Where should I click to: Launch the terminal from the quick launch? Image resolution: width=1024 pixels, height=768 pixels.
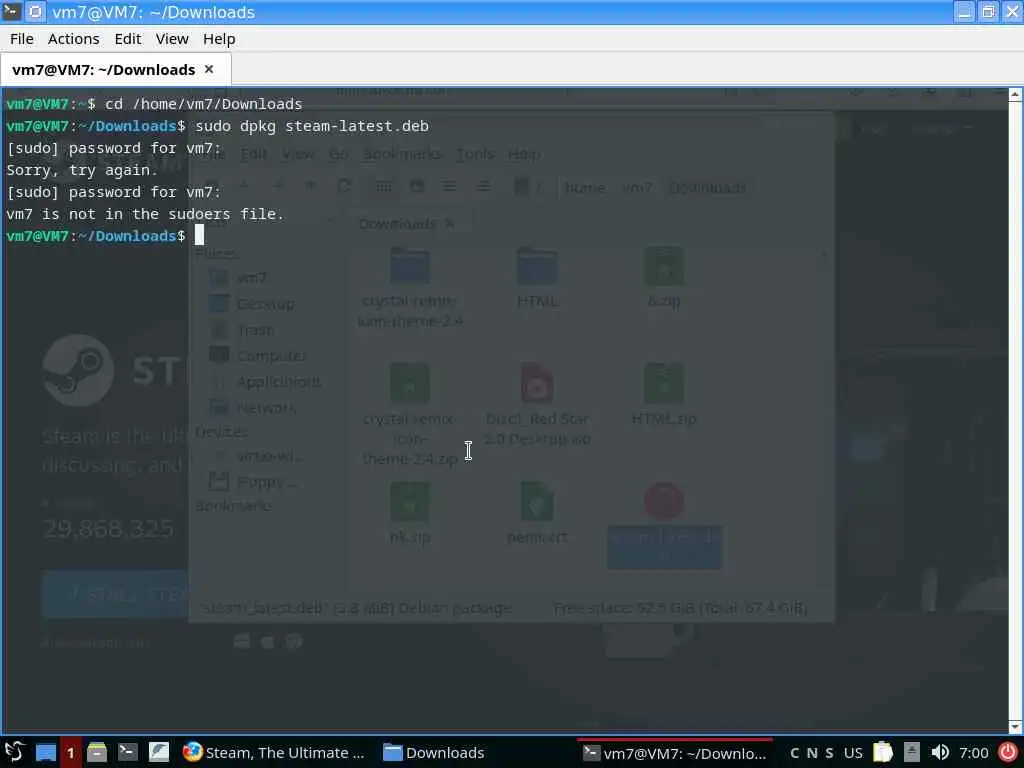[x=127, y=752]
